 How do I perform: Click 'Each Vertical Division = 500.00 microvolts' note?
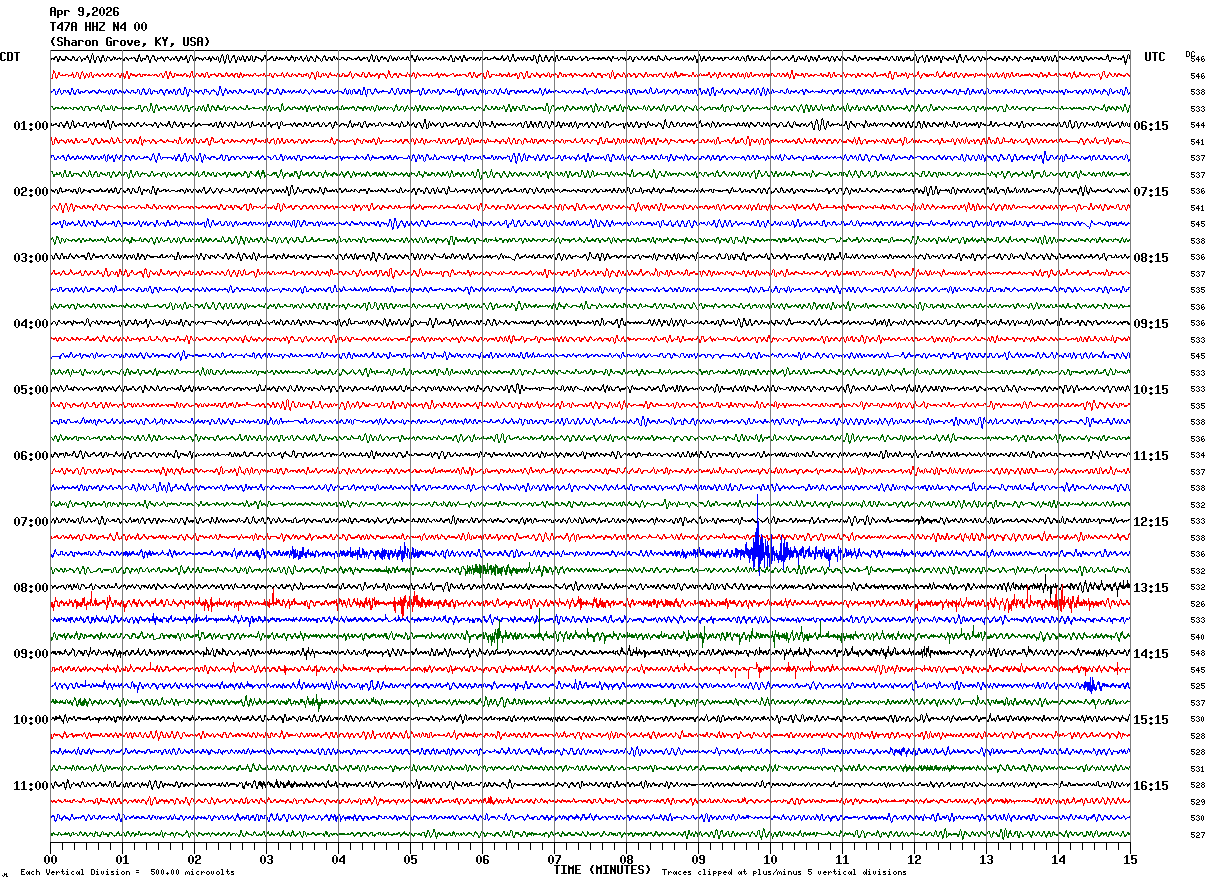127,873
